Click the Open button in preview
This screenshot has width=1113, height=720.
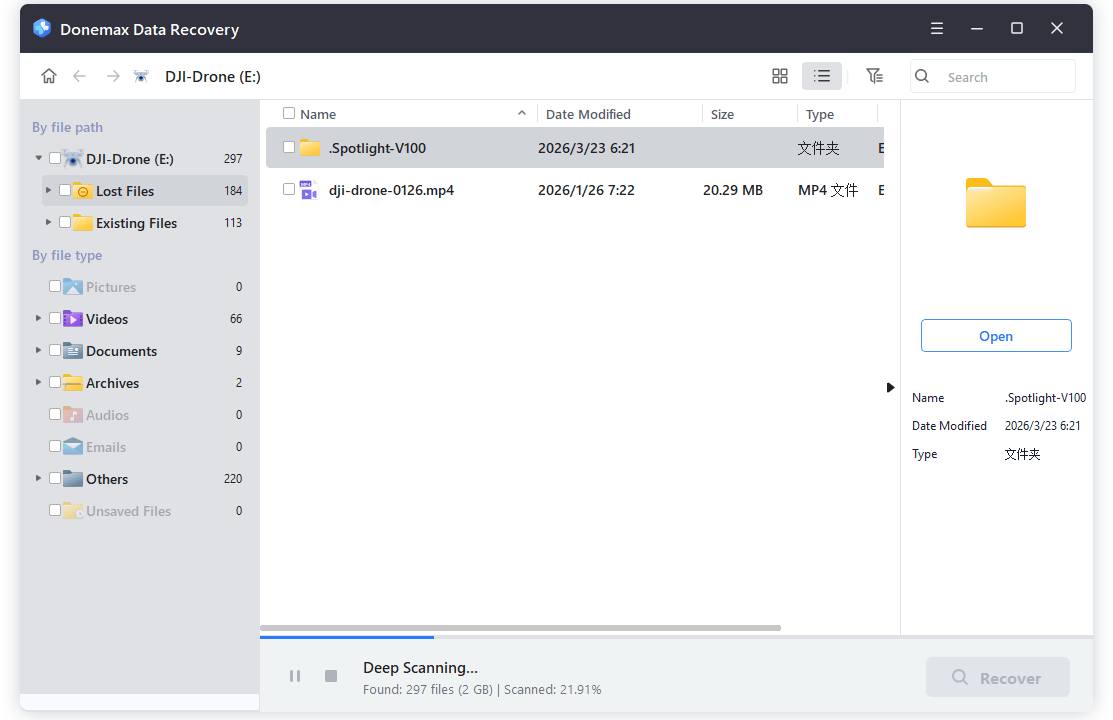point(995,336)
